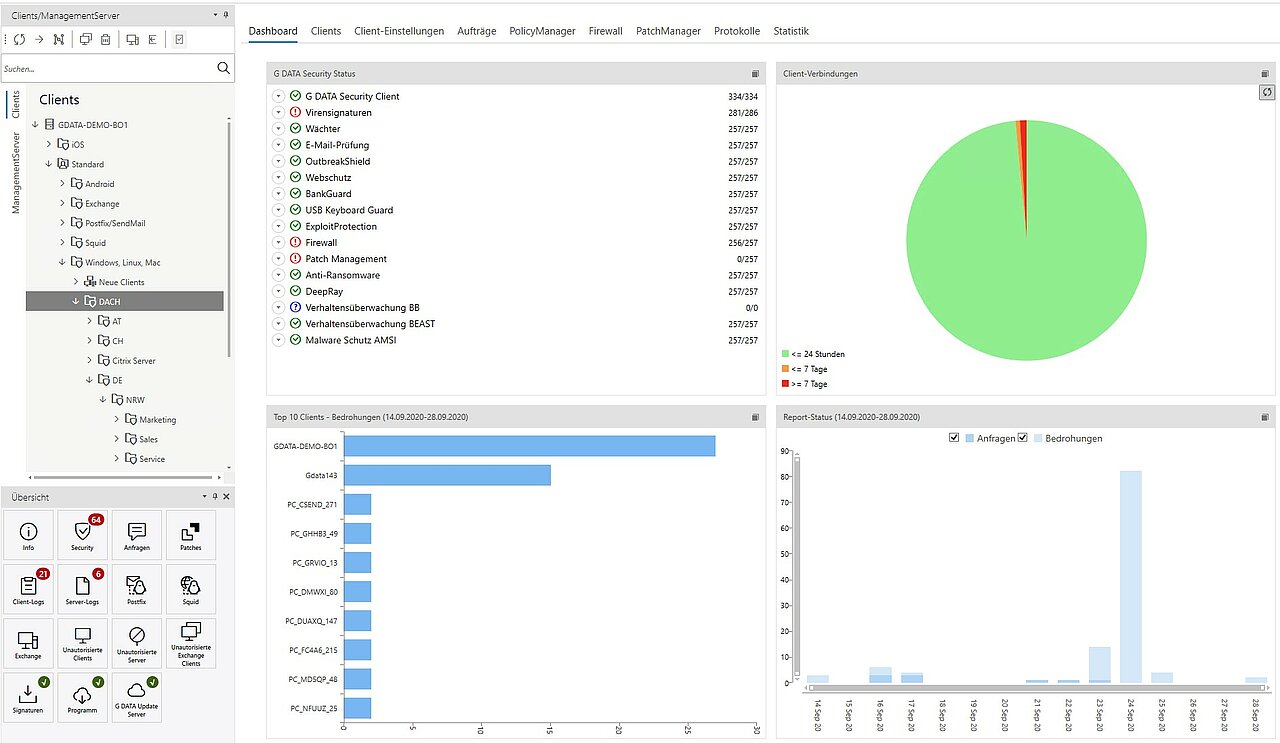Screen dimensions: 1280x743
Task: Open the Info tile in Übersicht
Action: [28, 535]
